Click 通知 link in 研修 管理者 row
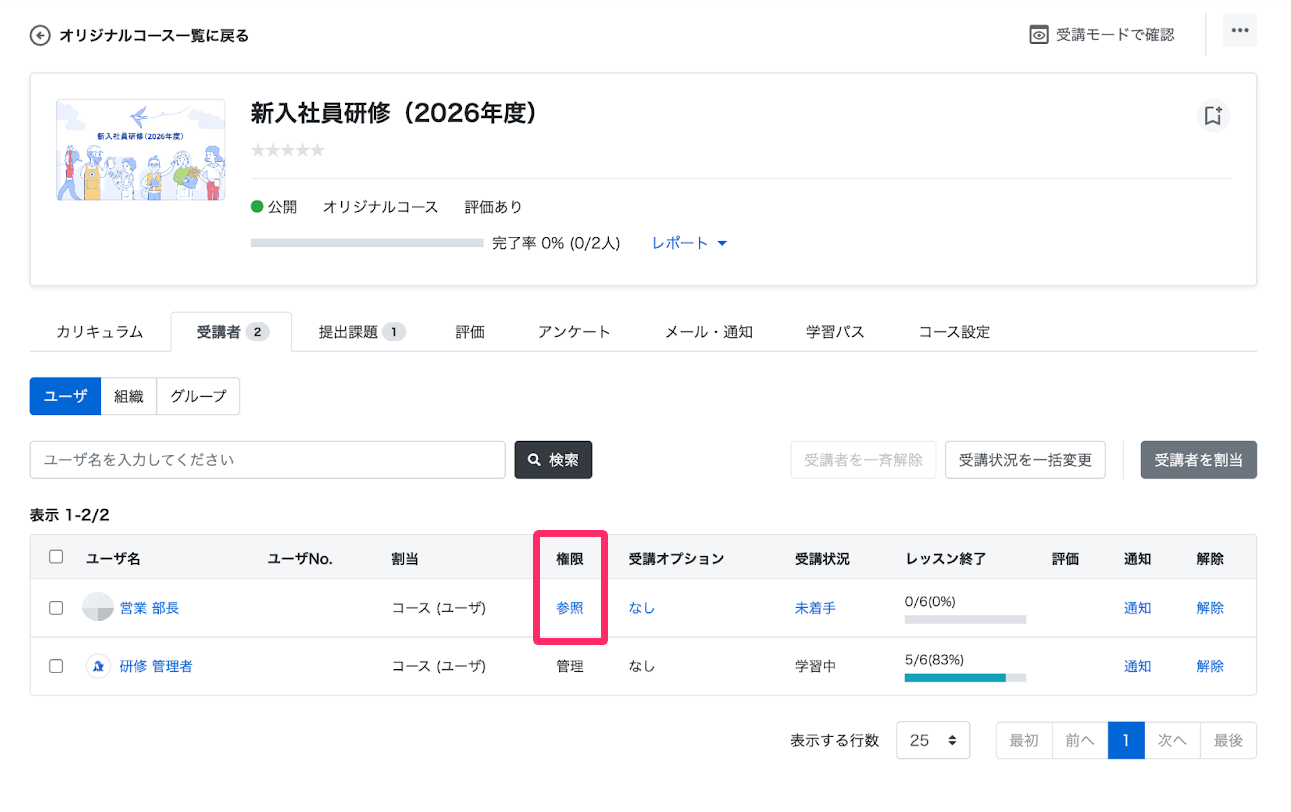This screenshot has width=1291, height=812. [x=1138, y=666]
